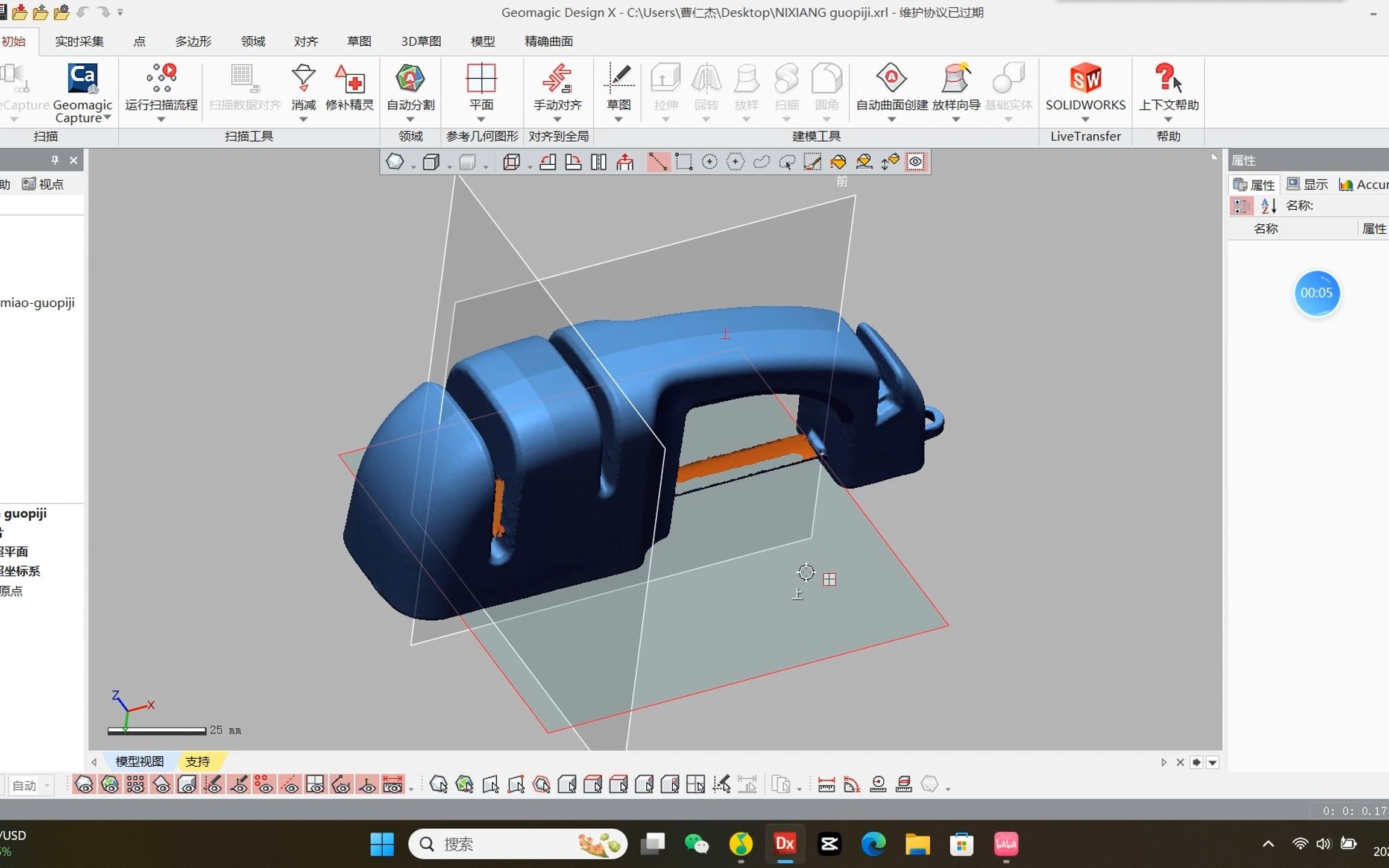
Task: Open the 支持 tab at the bottom
Action: coord(199,761)
